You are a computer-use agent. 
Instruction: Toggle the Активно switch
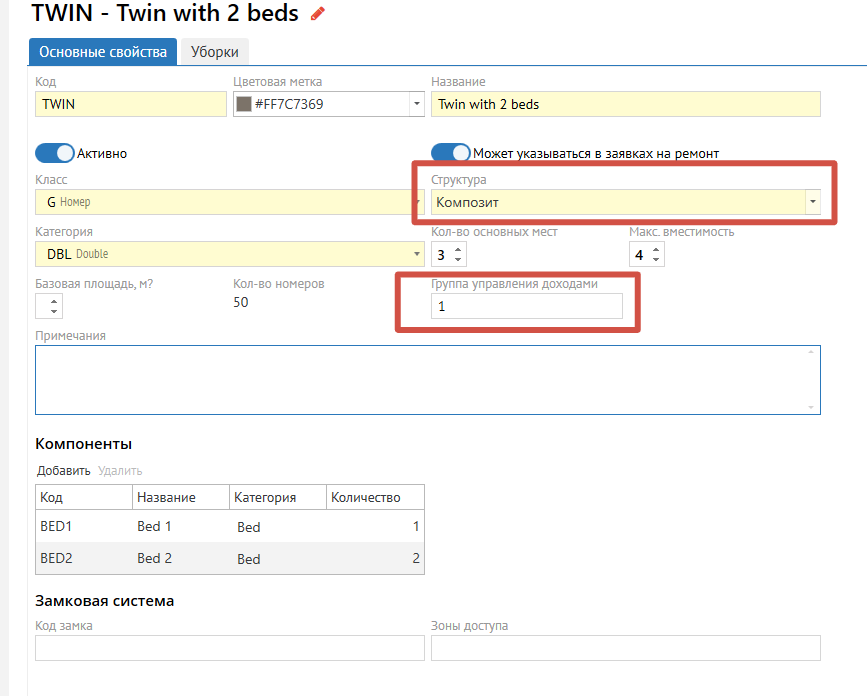(55, 153)
